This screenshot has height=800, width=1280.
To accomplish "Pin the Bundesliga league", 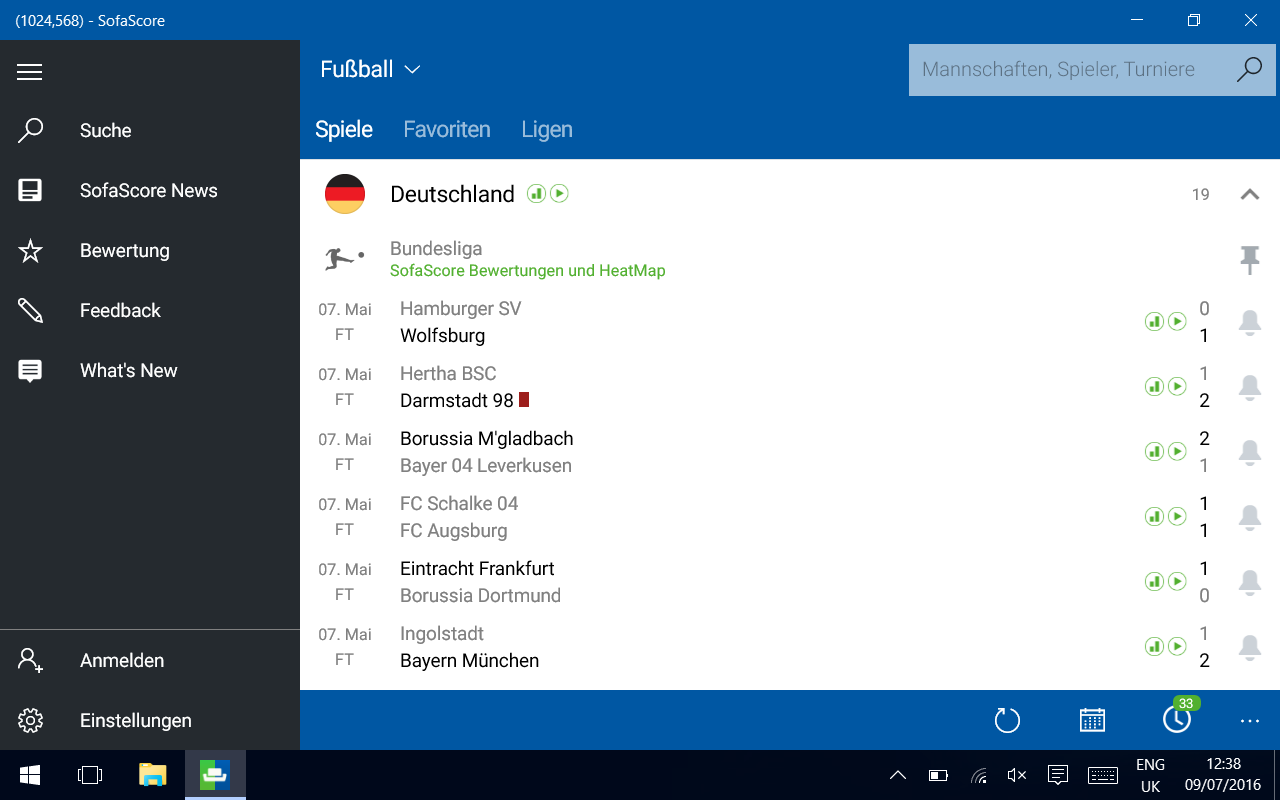I will point(1249,259).
